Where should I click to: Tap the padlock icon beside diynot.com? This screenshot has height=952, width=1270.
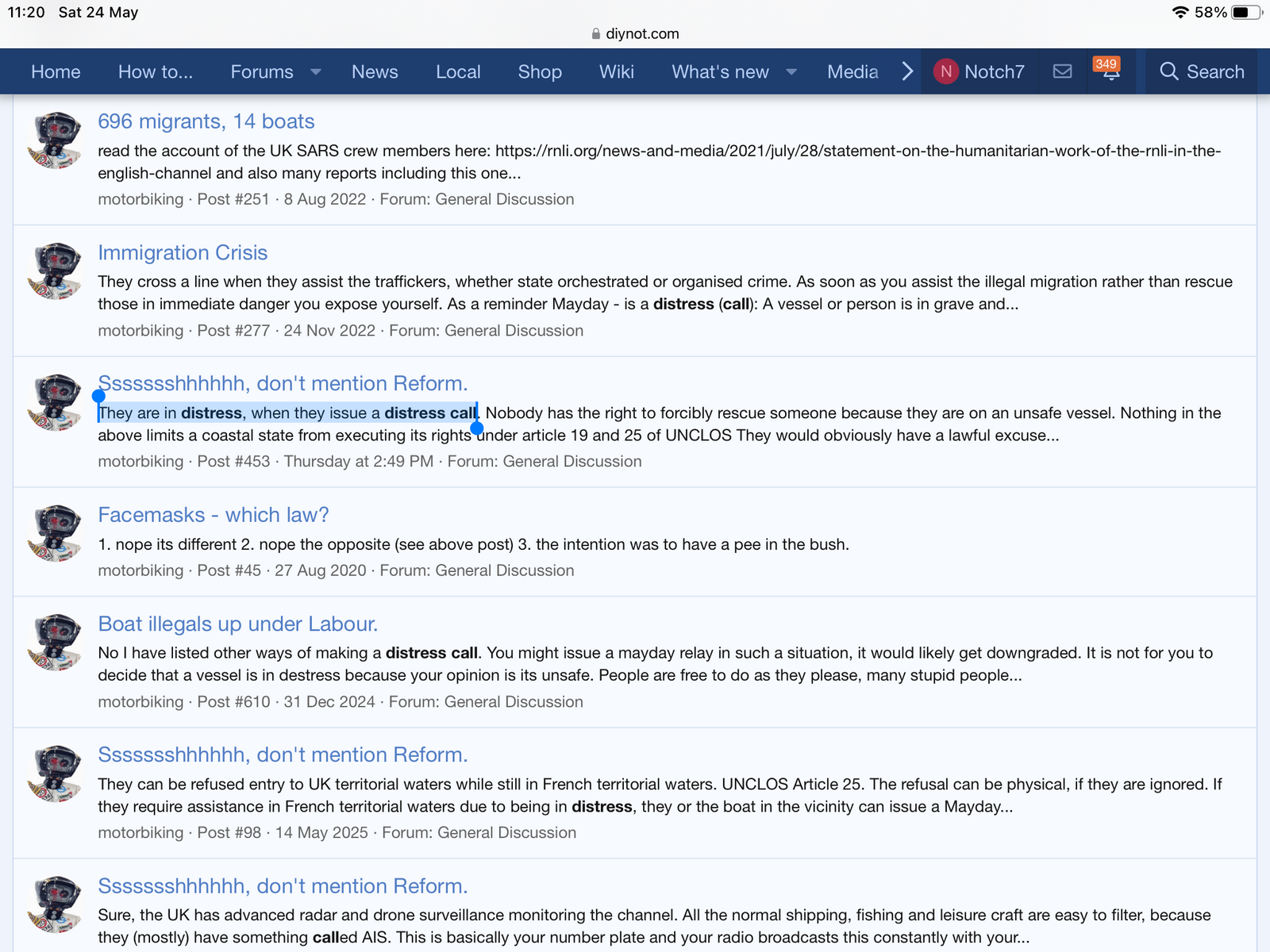[x=596, y=34]
